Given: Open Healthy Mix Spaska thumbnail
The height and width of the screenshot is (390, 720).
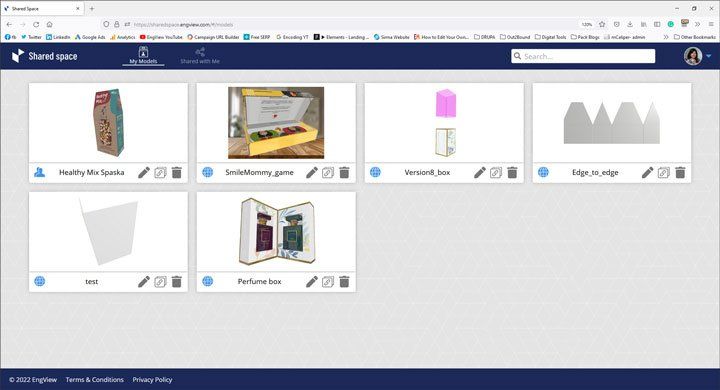Looking at the screenshot, I should tap(108, 123).
